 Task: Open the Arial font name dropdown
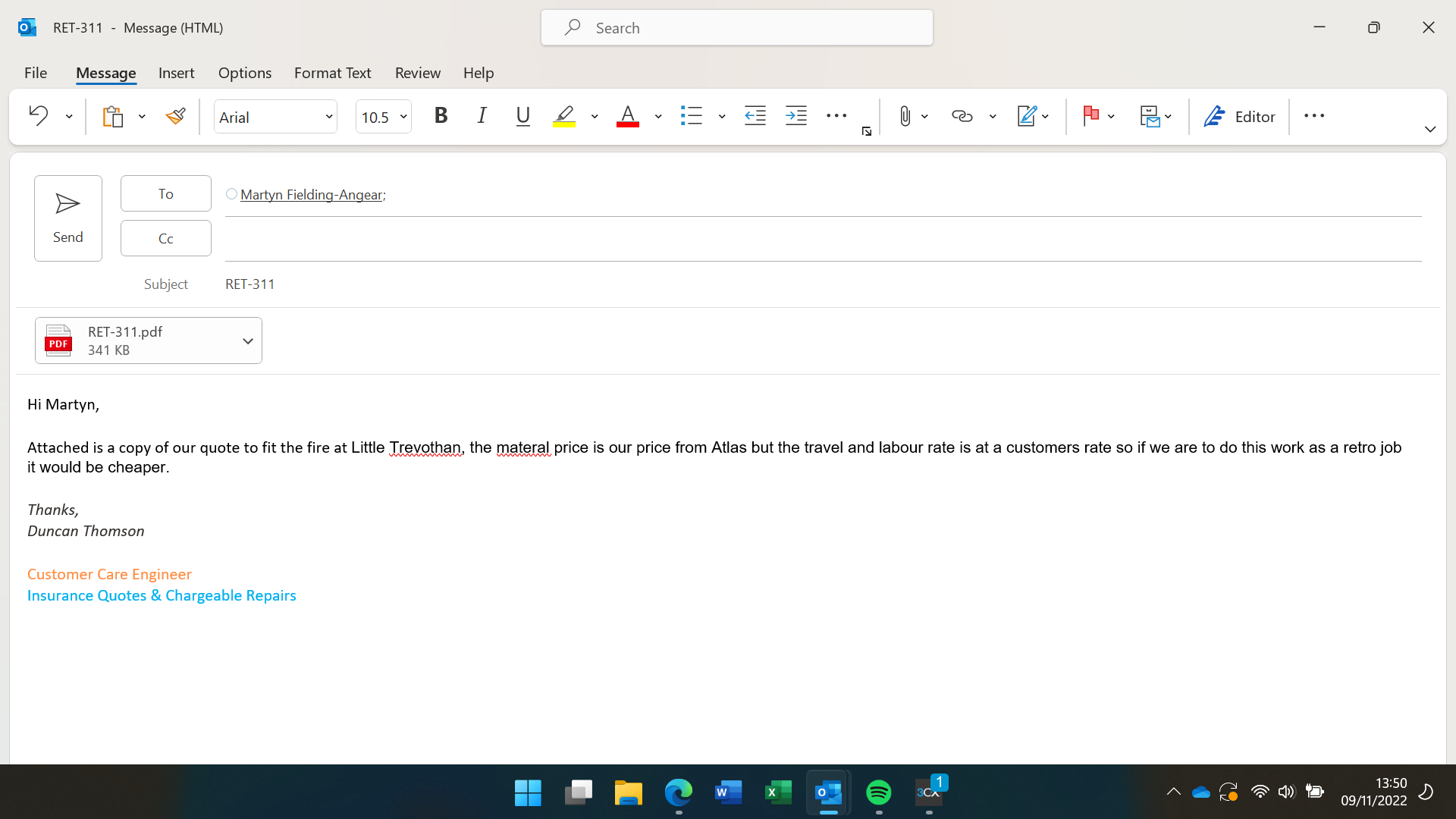[328, 117]
